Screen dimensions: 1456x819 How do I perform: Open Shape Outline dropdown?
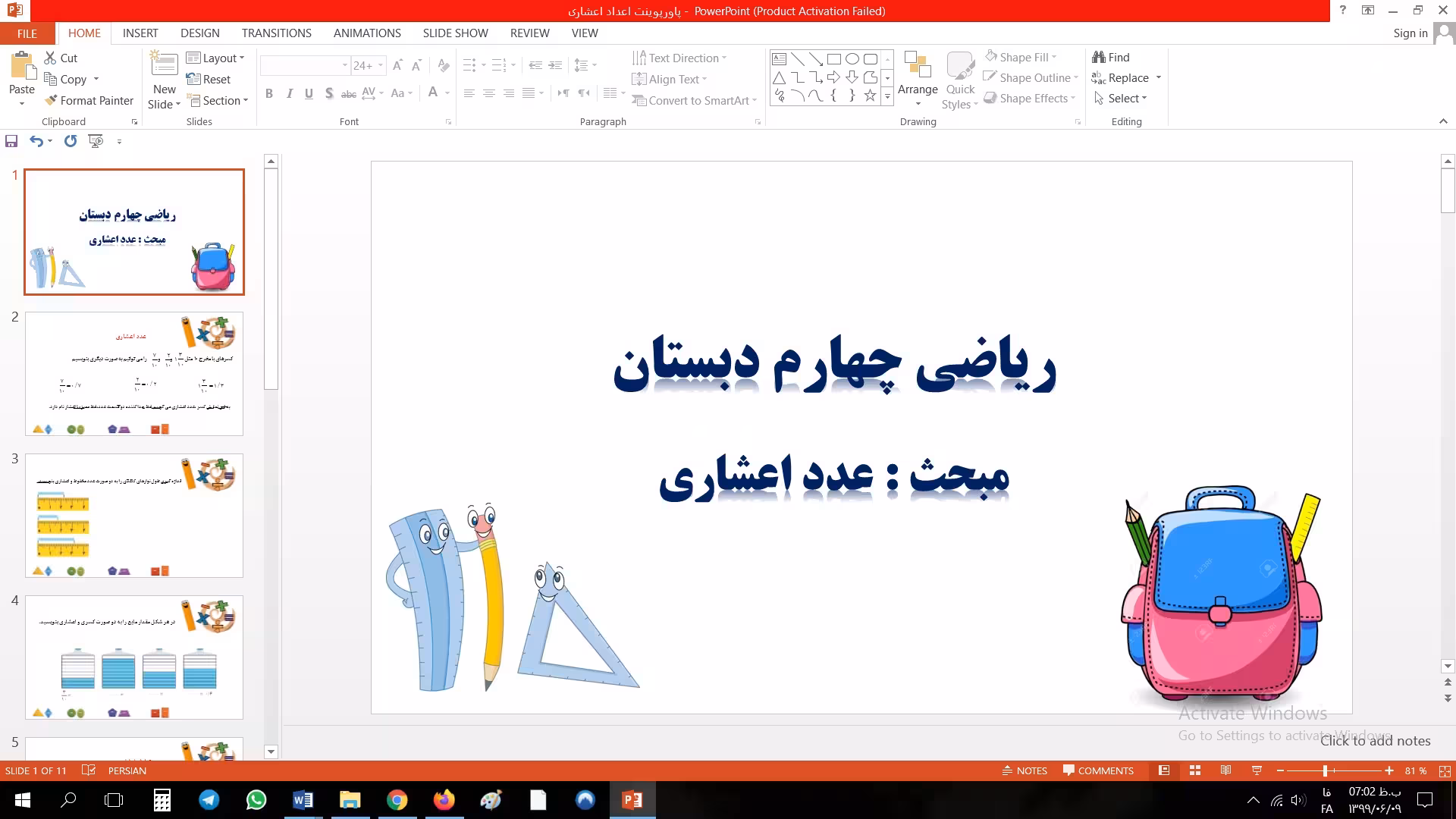coord(1031,77)
